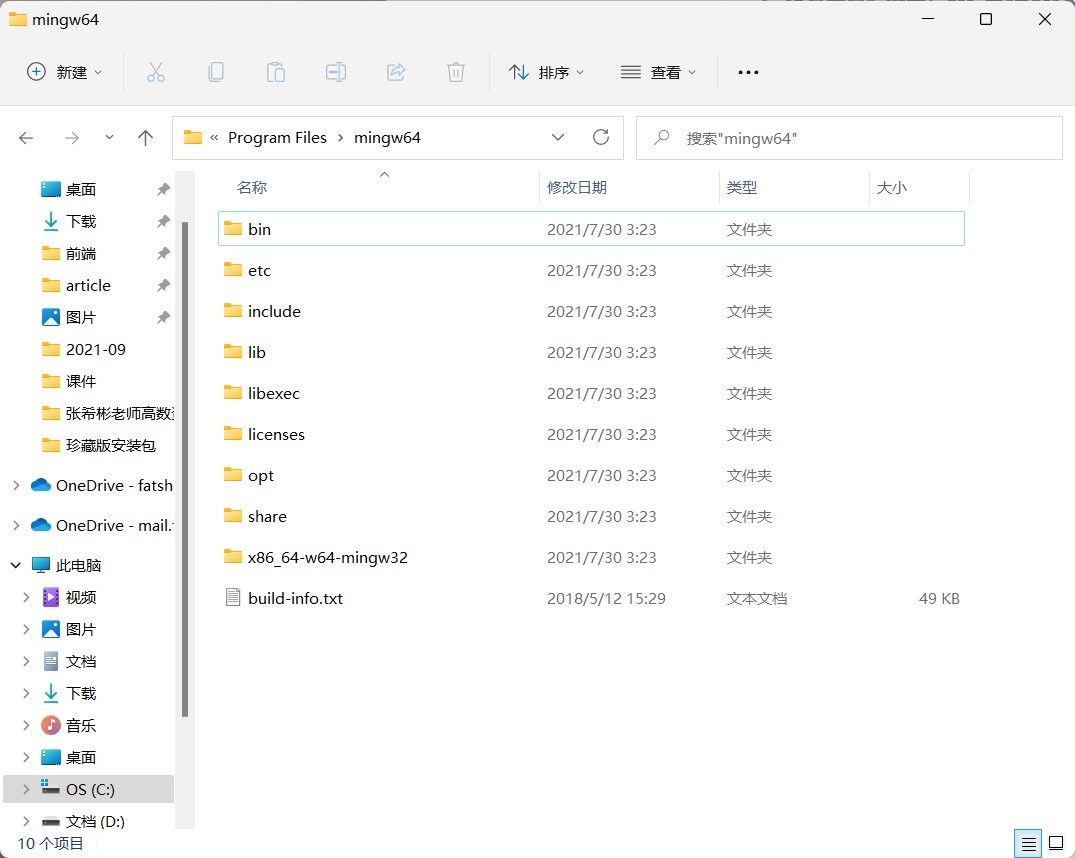The image size is (1075, 858).
Task: Sort by 名称 column header
Action: point(252,187)
